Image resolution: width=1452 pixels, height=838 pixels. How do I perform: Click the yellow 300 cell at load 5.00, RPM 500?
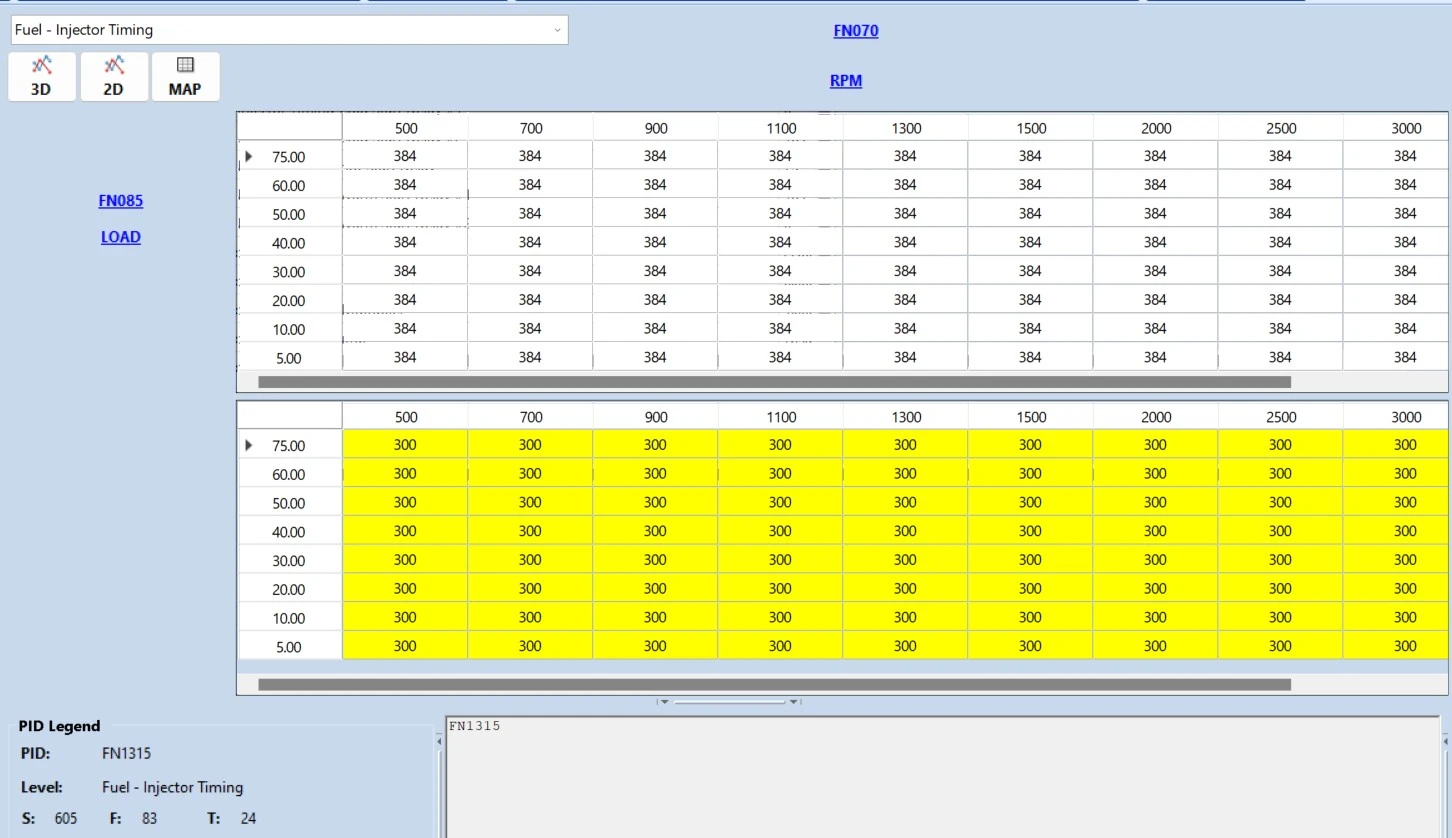point(405,647)
